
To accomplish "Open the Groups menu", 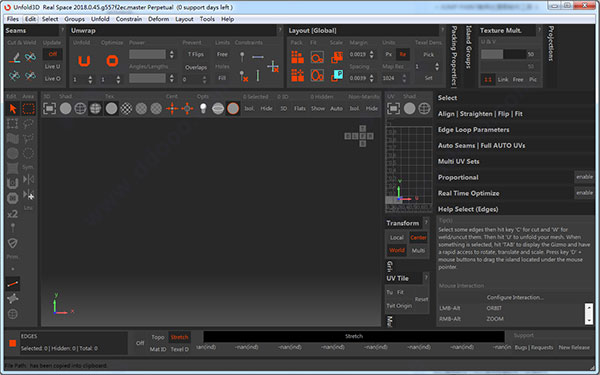I will [74, 19].
